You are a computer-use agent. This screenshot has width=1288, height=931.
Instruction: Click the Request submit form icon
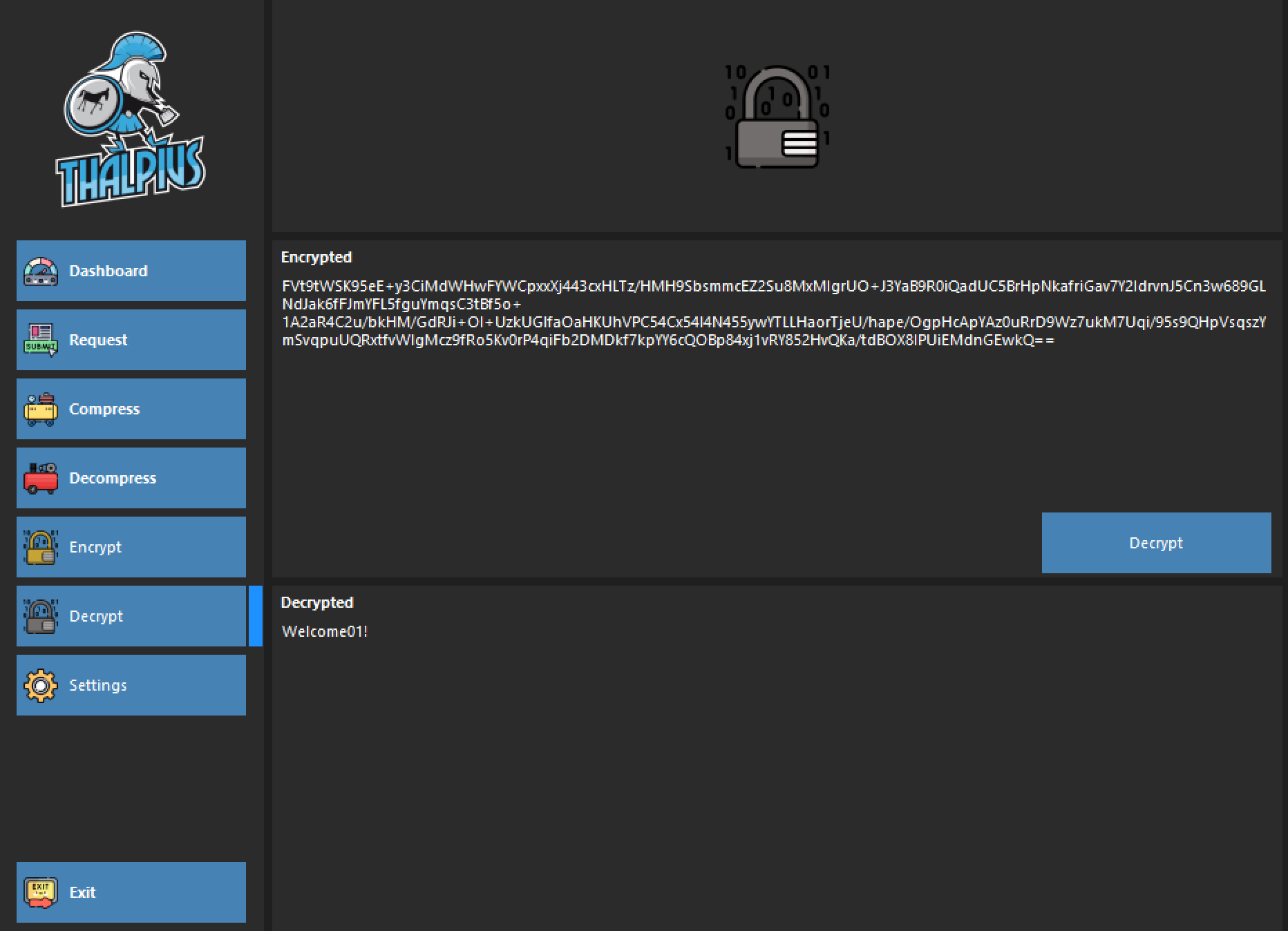click(41, 340)
